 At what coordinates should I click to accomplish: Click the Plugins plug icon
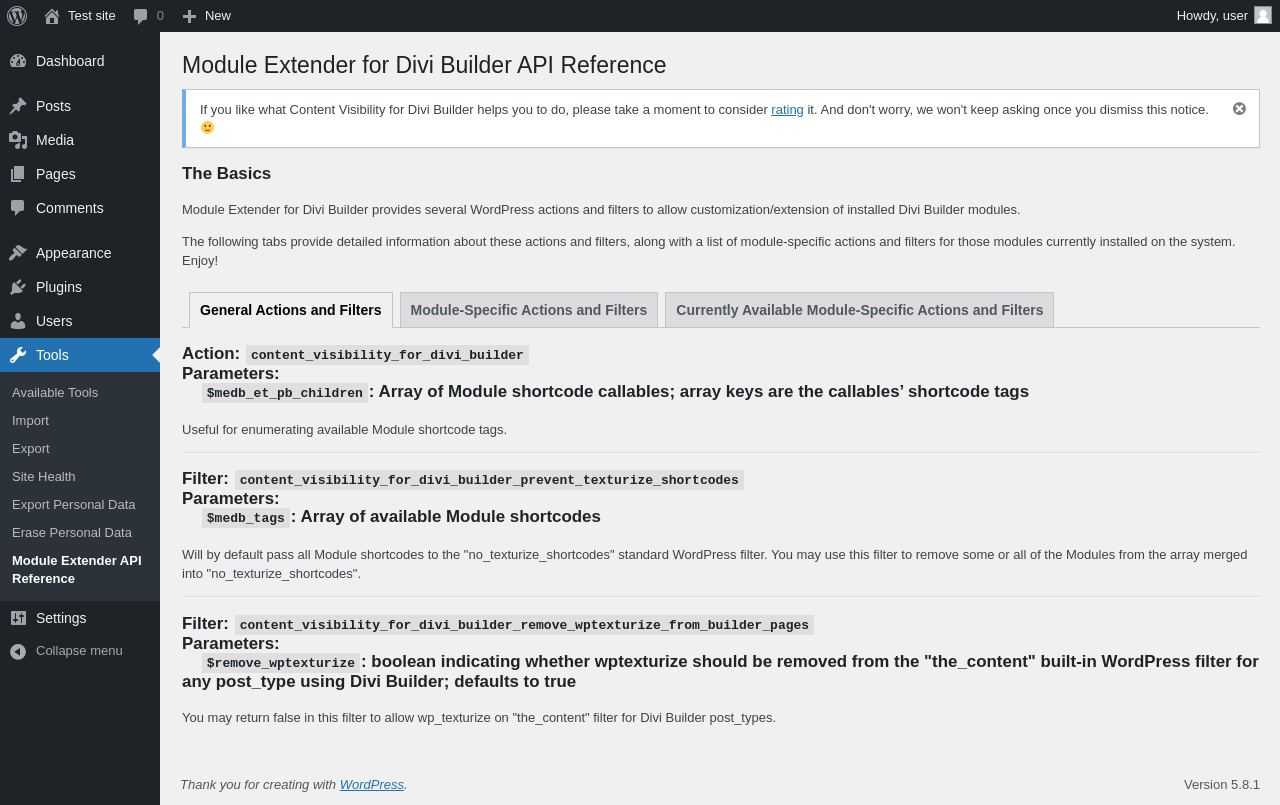[18, 287]
